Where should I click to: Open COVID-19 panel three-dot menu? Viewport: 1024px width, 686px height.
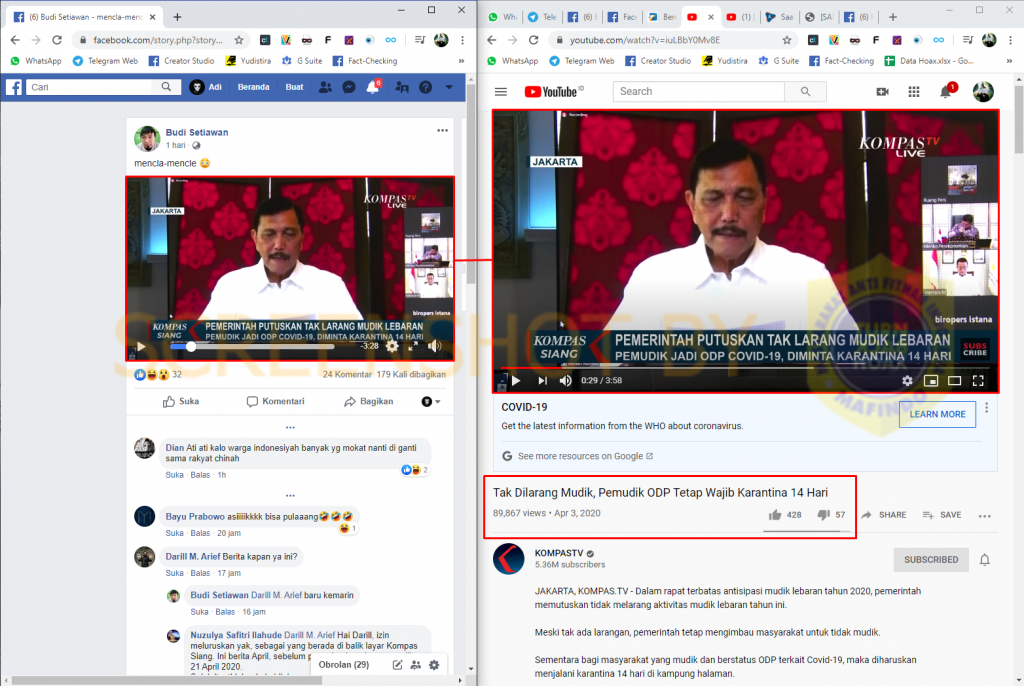point(987,409)
